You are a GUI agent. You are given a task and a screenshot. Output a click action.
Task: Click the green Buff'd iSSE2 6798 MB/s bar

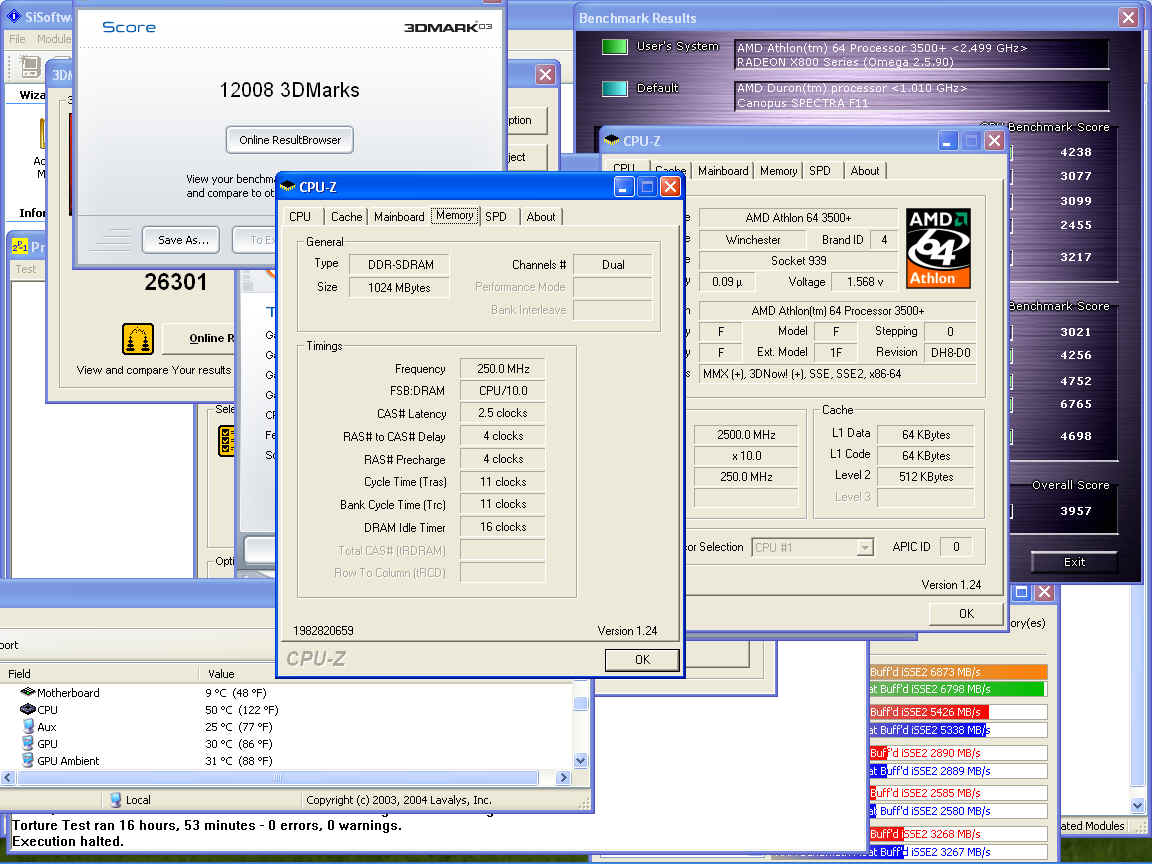pos(957,689)
